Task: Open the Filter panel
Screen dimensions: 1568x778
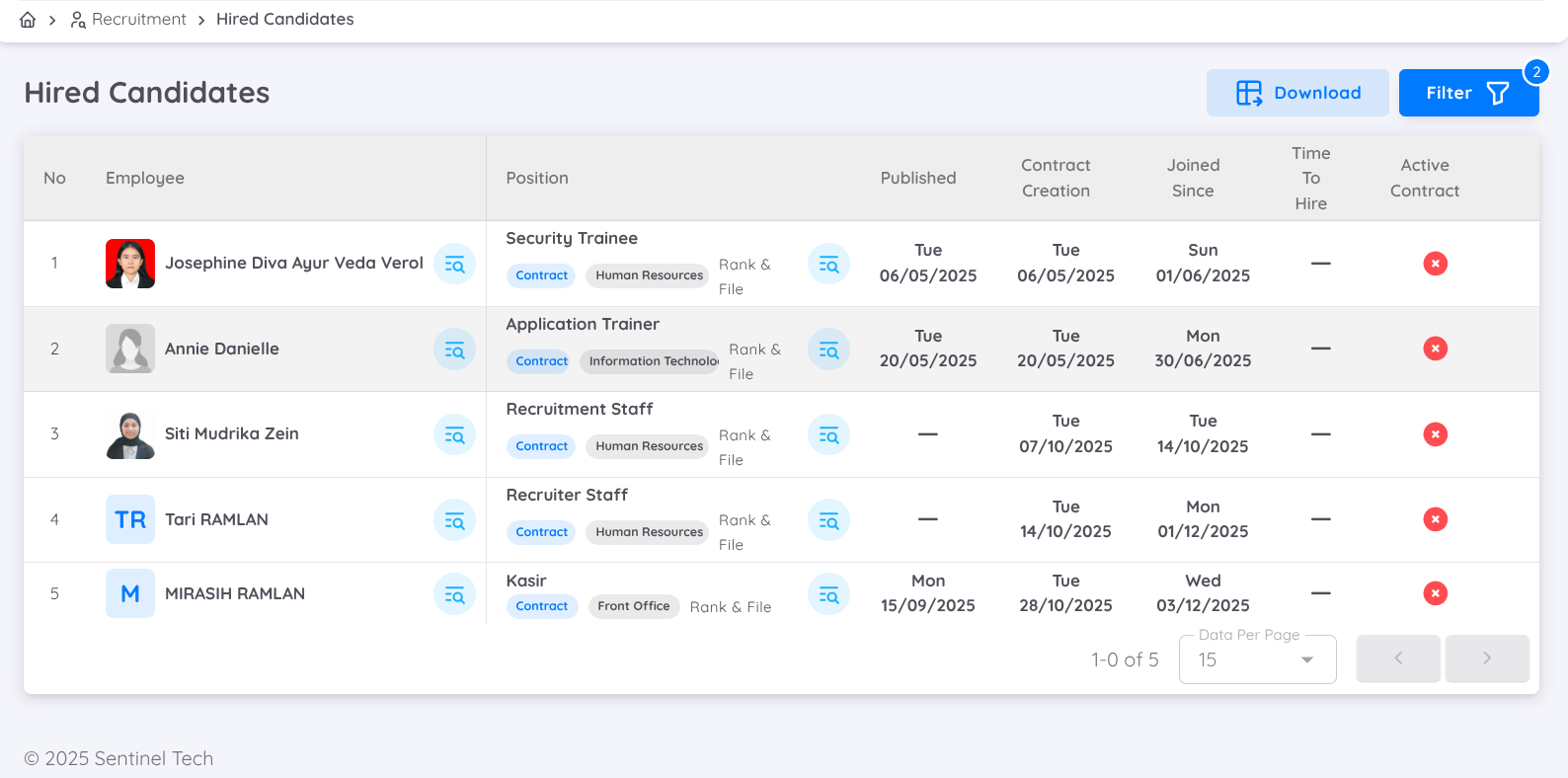Action: [1467, 93]
